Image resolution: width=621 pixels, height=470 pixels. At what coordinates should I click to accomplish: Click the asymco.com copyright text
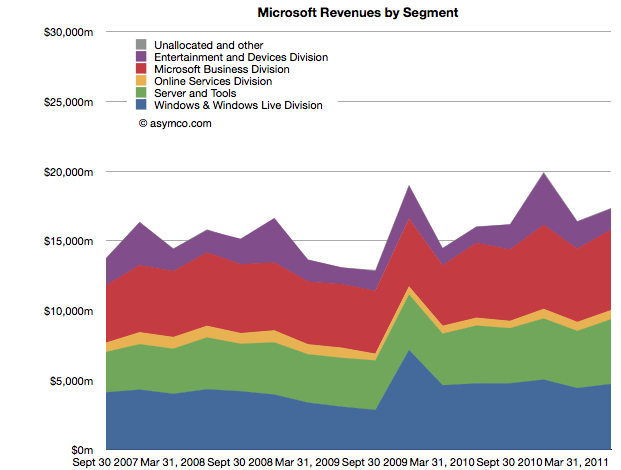click(175, 123)
